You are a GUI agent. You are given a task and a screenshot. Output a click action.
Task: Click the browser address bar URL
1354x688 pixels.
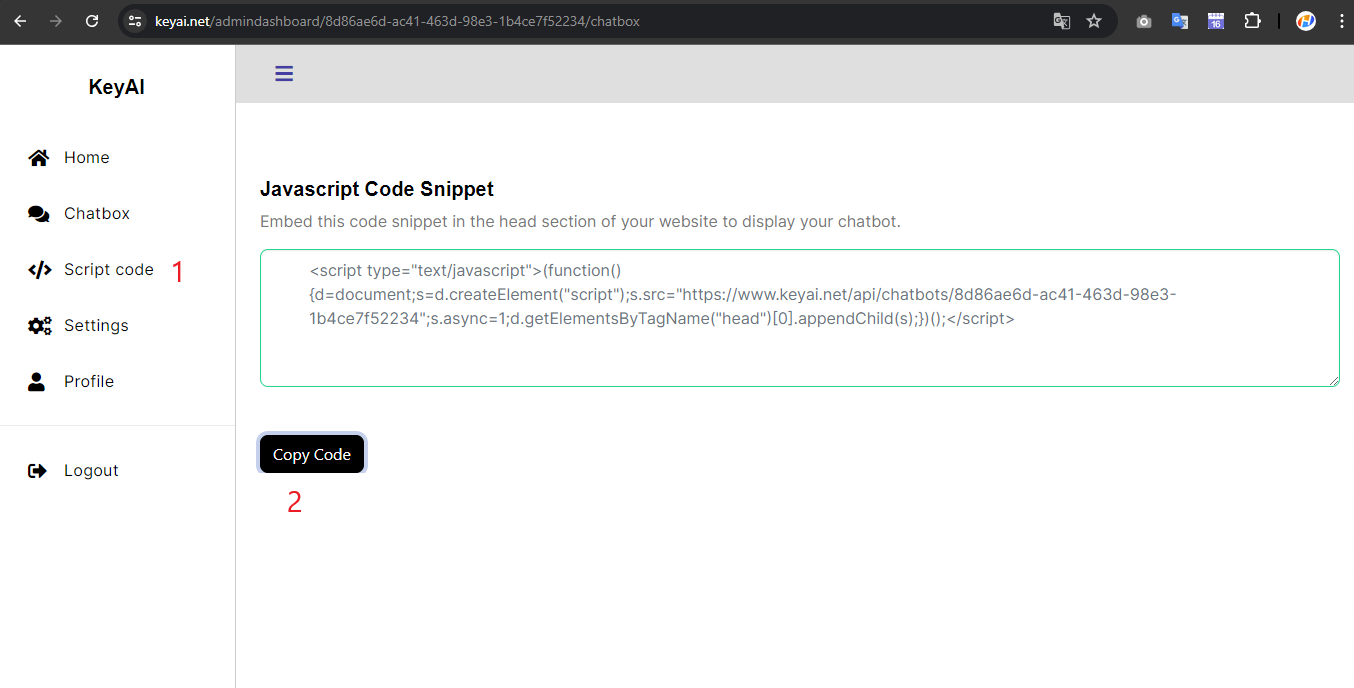pyautogui.click(x=397, y=21)
